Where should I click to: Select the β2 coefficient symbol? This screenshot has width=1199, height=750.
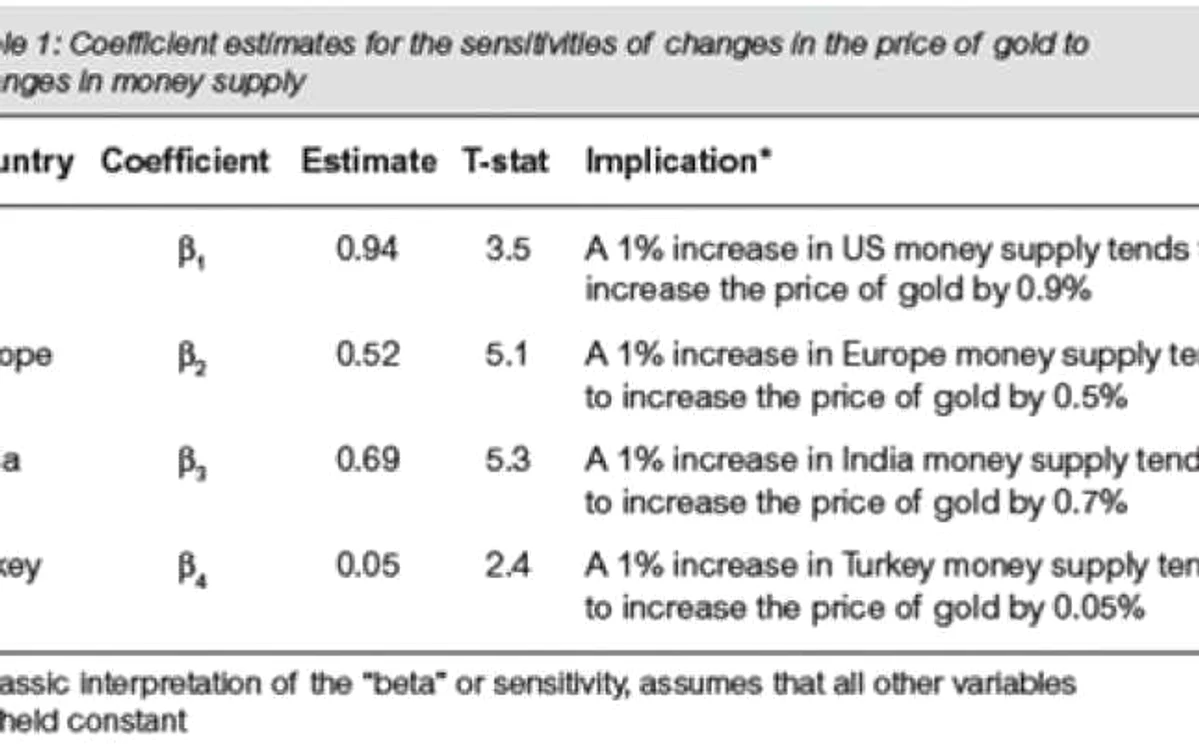191,357
